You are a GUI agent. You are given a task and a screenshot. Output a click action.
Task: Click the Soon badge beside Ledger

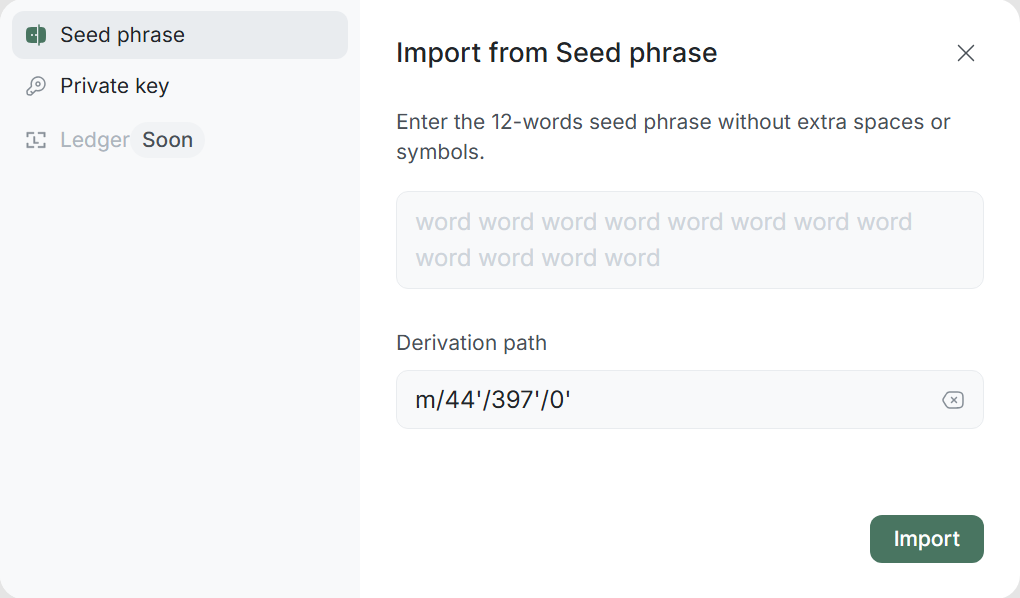click(167, 140)
